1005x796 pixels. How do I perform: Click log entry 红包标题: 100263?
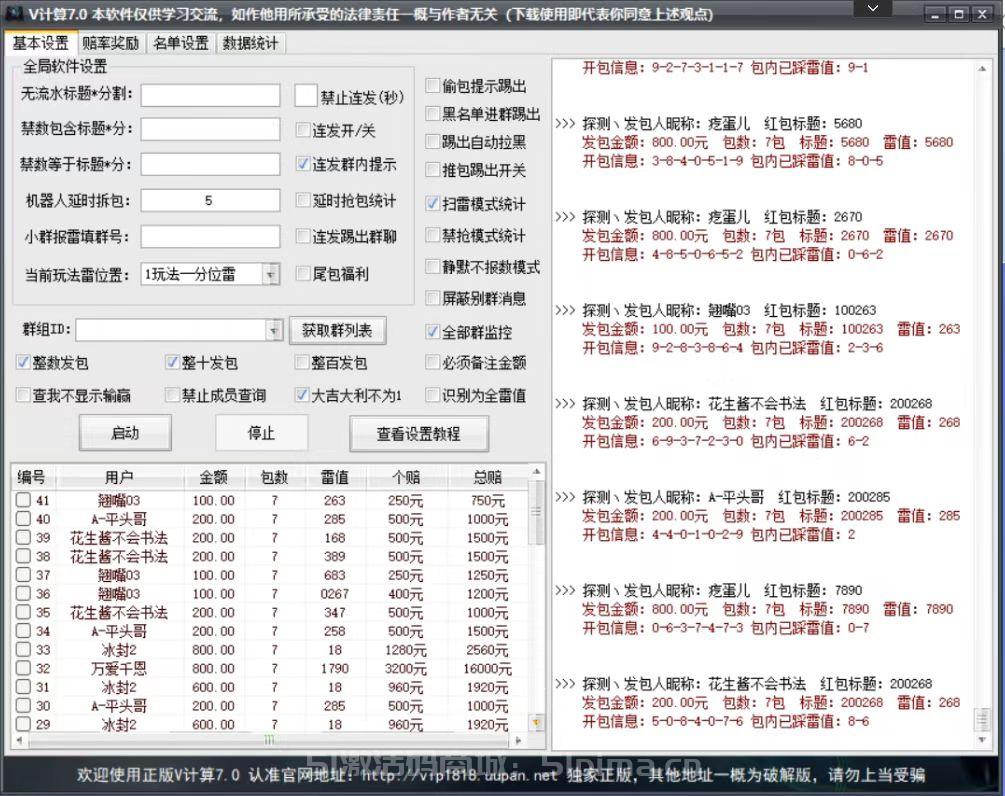(x=819, y=310)
